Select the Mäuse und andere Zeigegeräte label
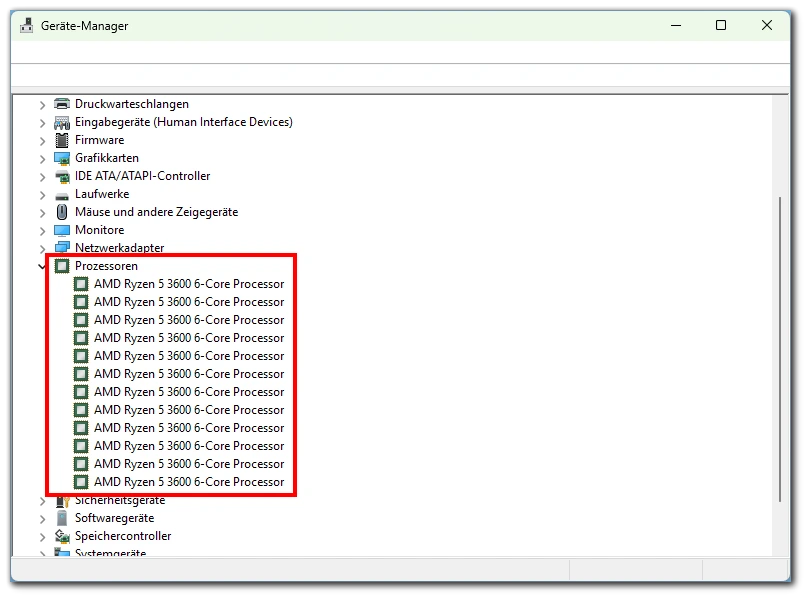 (x=156, y=212)
